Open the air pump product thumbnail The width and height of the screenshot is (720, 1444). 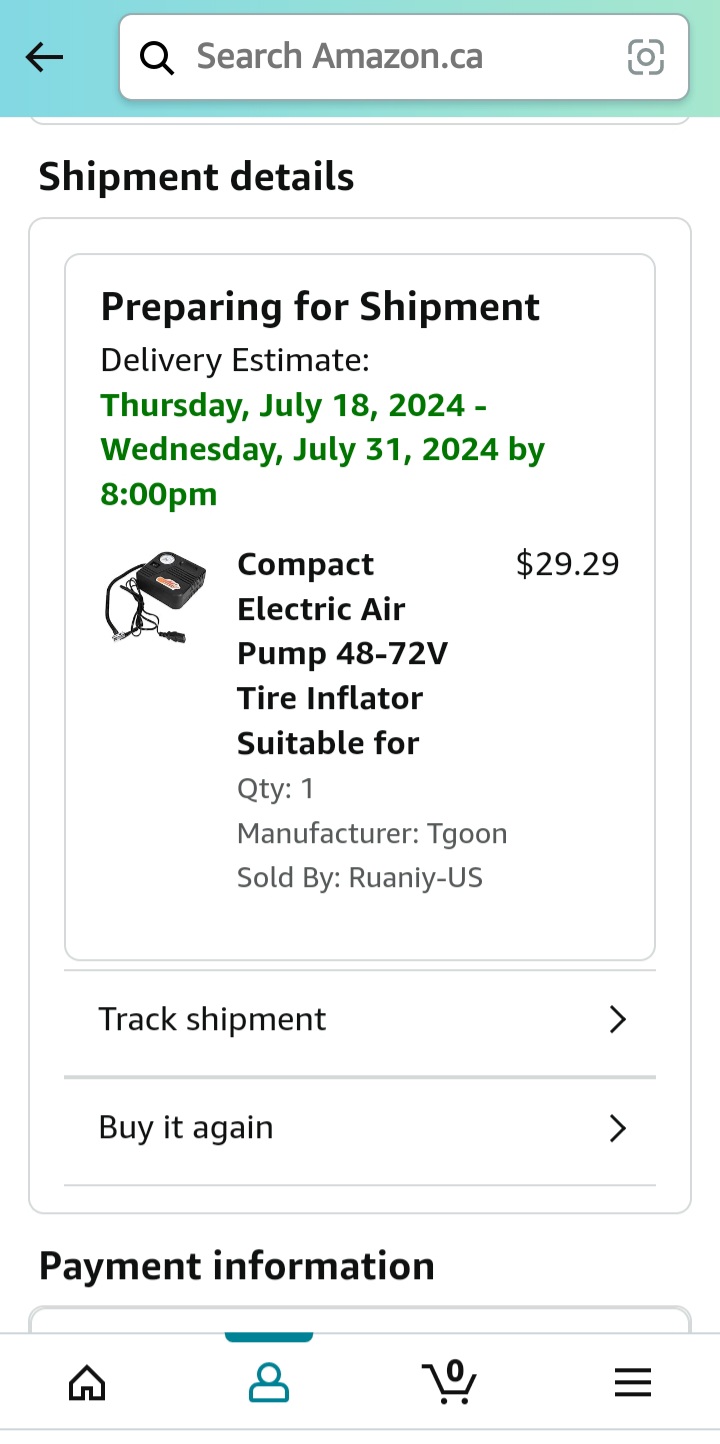[x=155, y=598]
